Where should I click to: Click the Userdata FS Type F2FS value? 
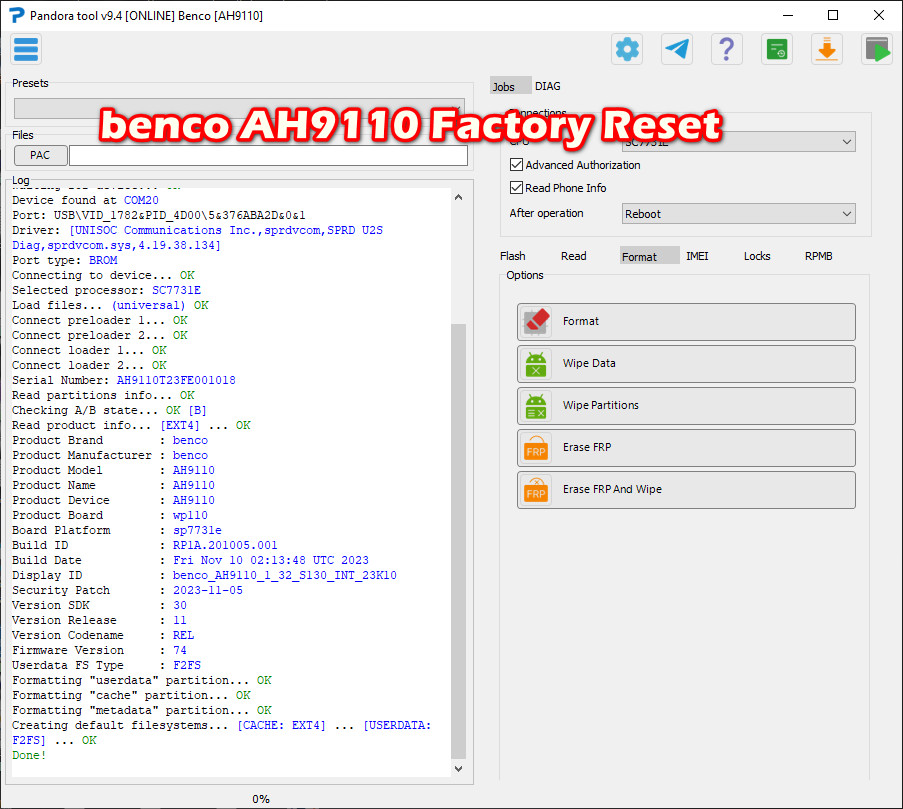coord(187,666)
